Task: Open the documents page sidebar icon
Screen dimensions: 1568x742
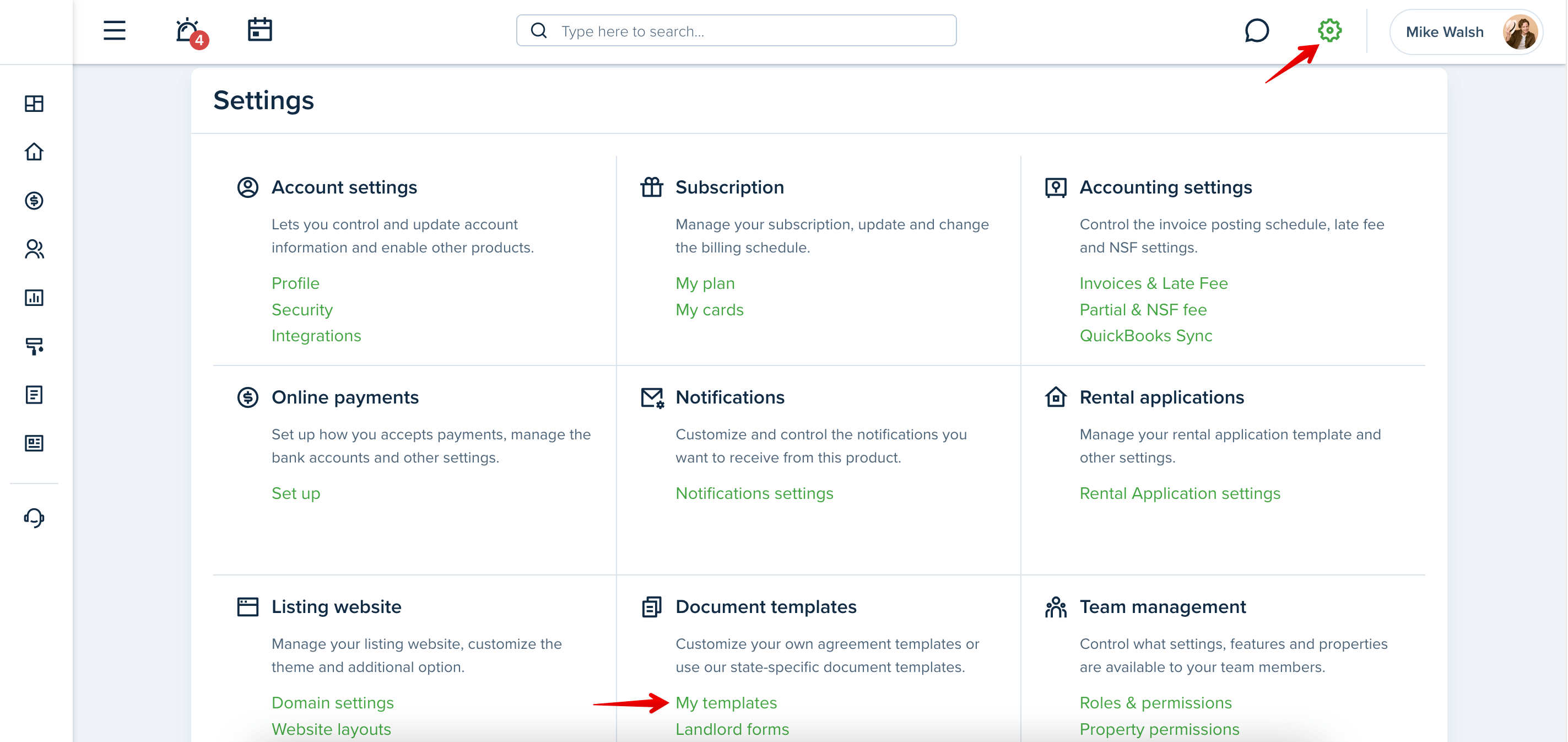Action: pyautogui.click(x=34, y=395)
